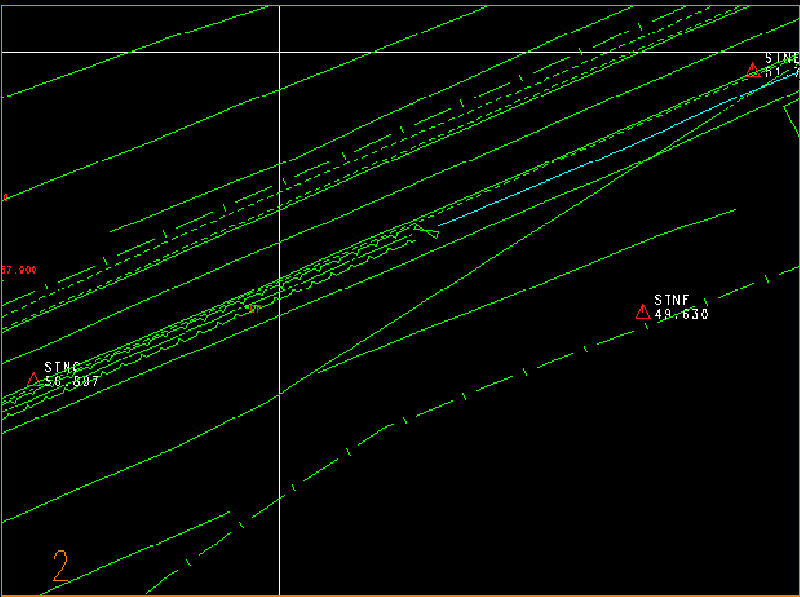
Task: Click the orange border along the bottom edge
Action: [400, 595]
